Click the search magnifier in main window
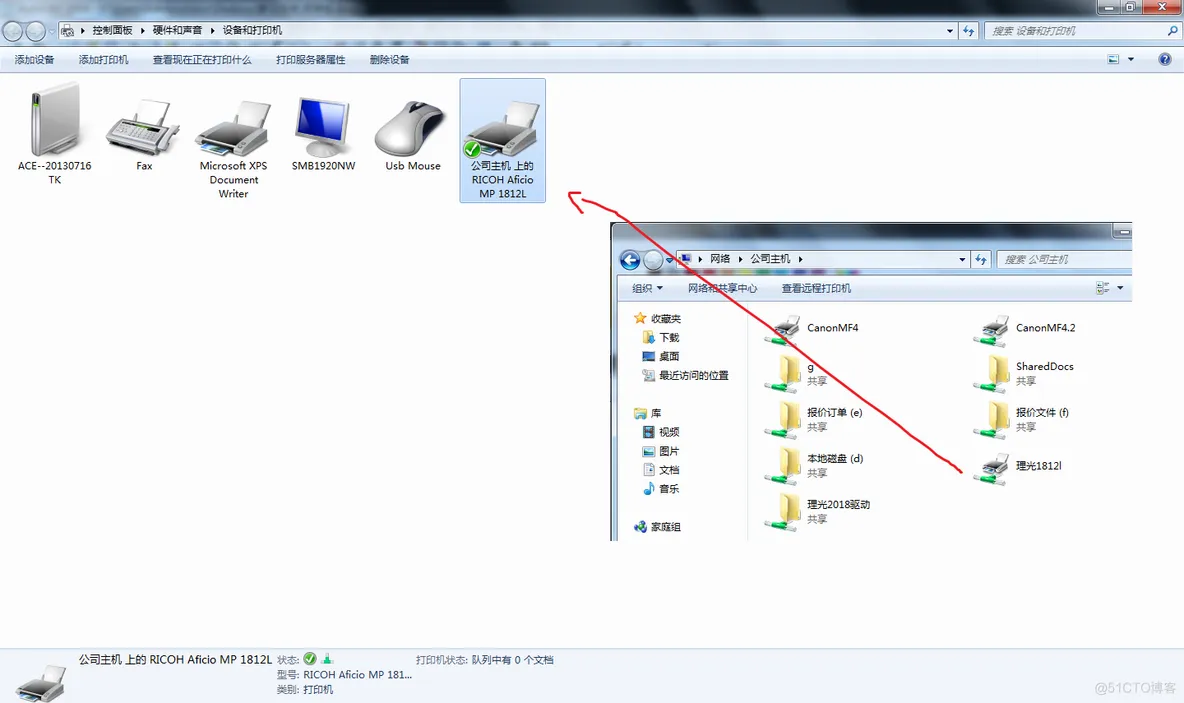Viewport: 1184px width, 703px height. pos(1172,31)
